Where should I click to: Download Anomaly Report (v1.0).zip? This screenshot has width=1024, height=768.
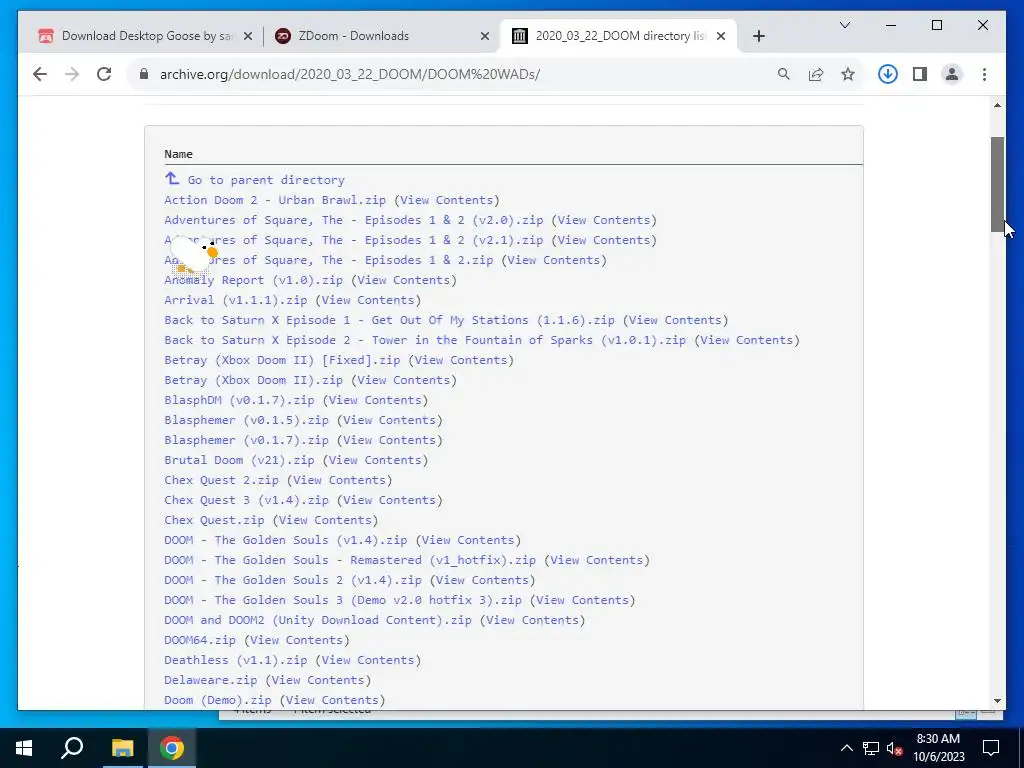pos(253,280)
